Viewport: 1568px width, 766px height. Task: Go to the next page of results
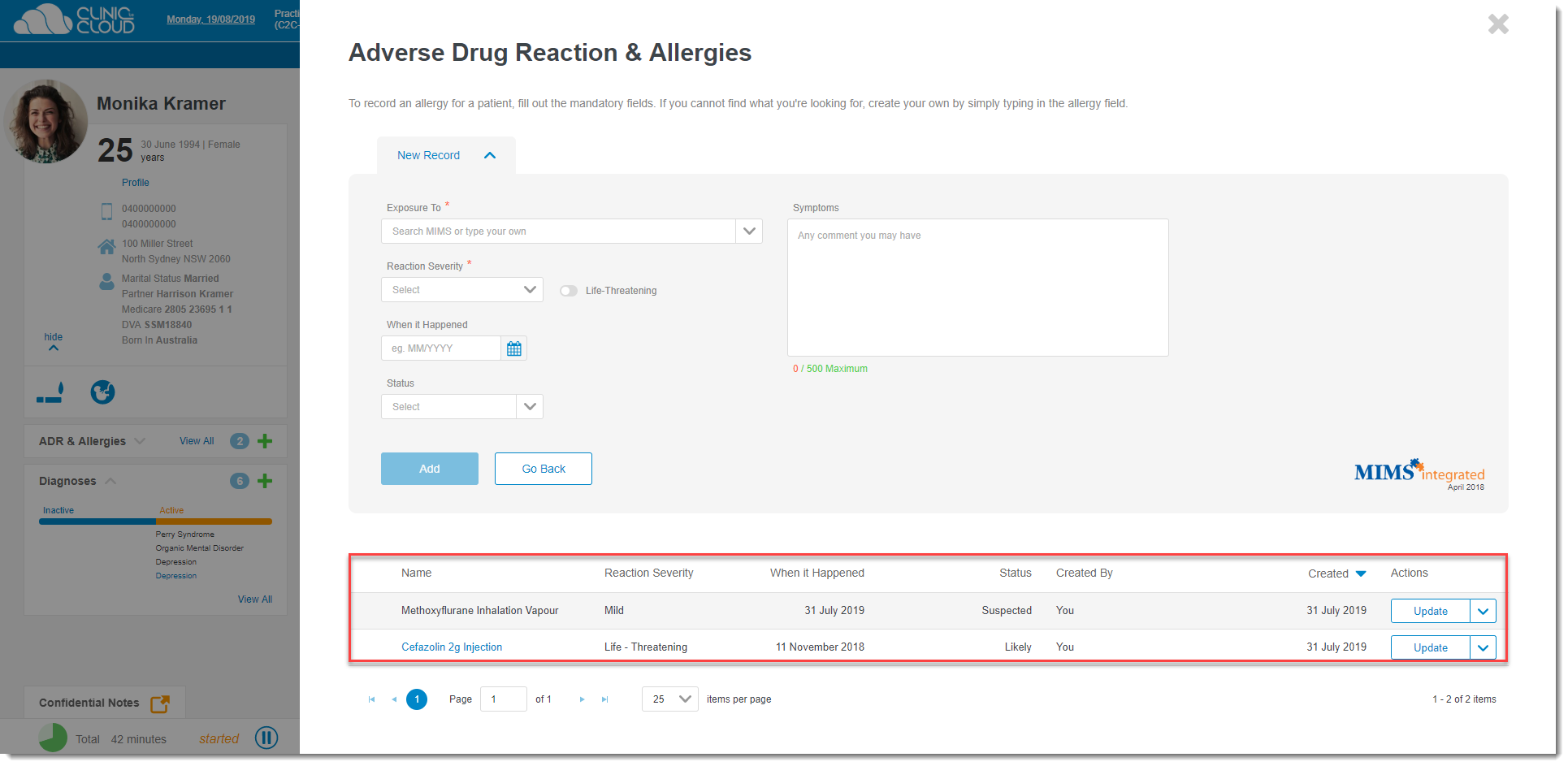pos(582,699)
